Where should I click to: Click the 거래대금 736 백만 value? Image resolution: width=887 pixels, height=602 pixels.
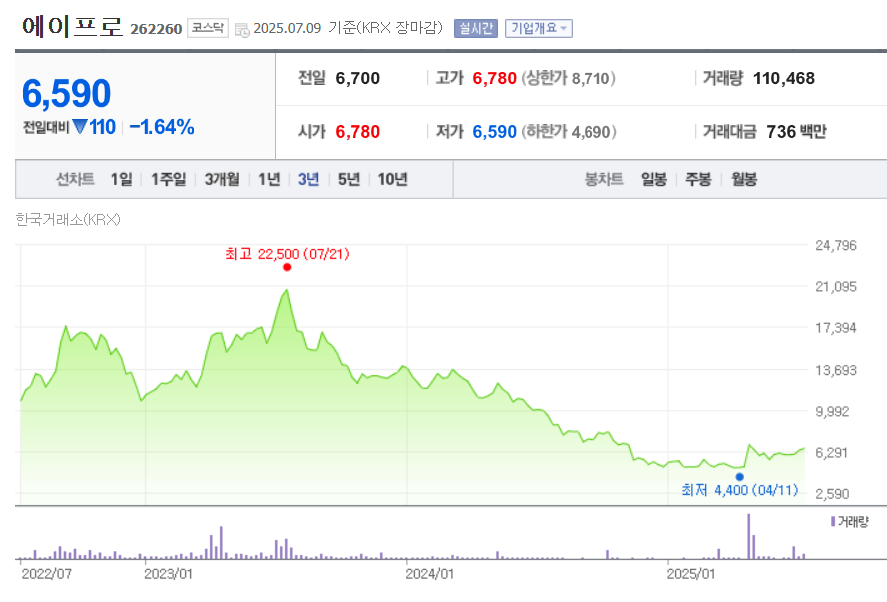point(796,132)
